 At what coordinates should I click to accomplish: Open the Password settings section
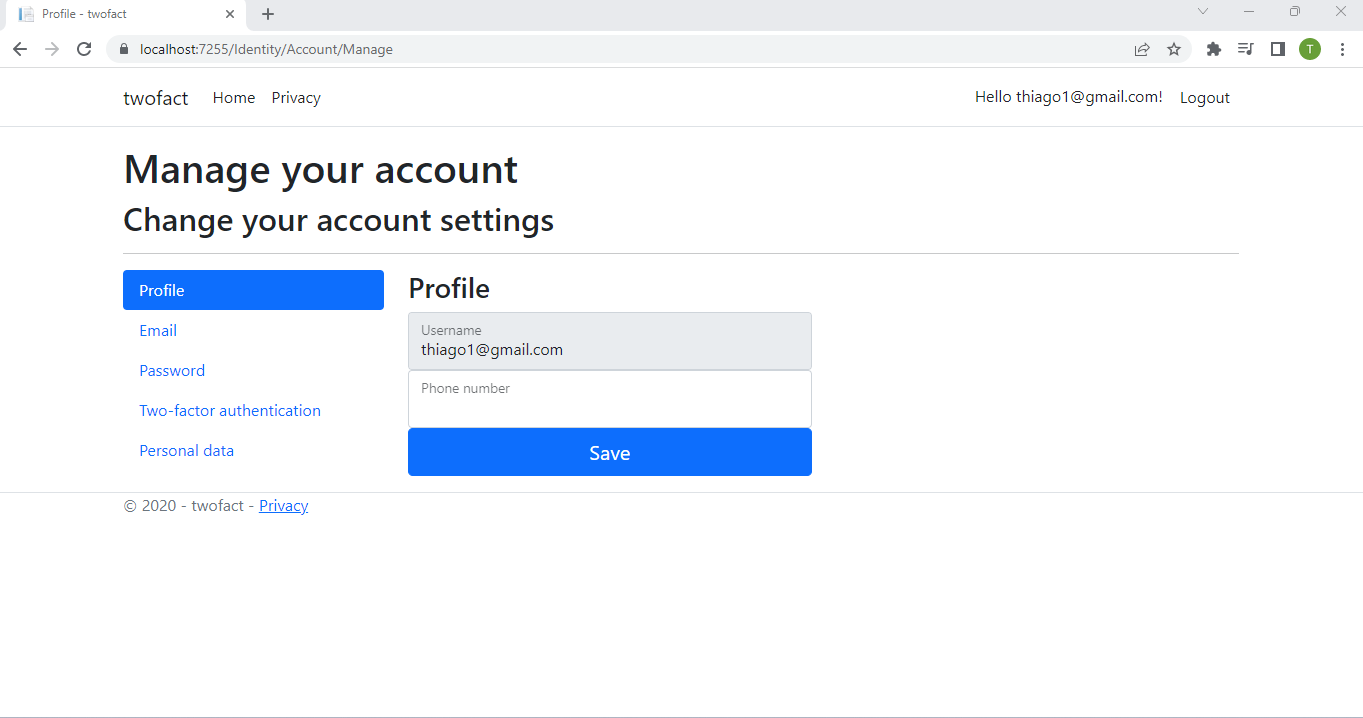pos(171,370)
